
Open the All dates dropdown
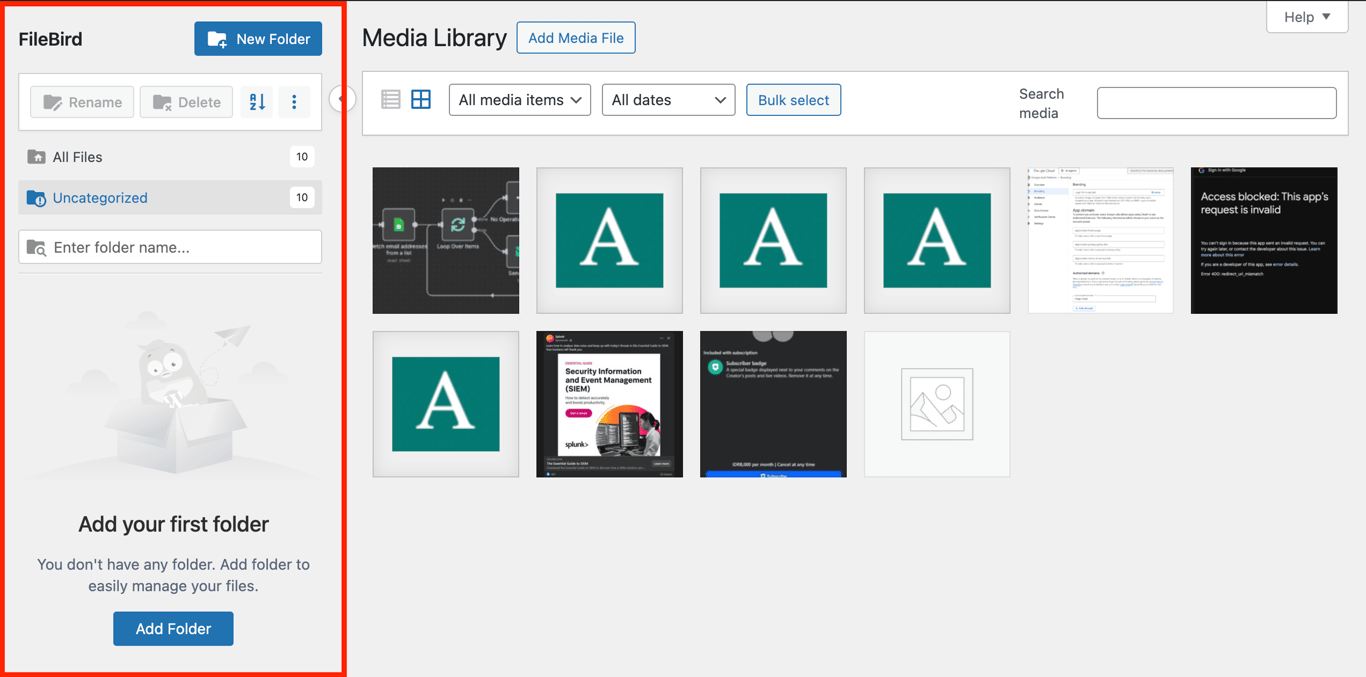click(668, 100)
